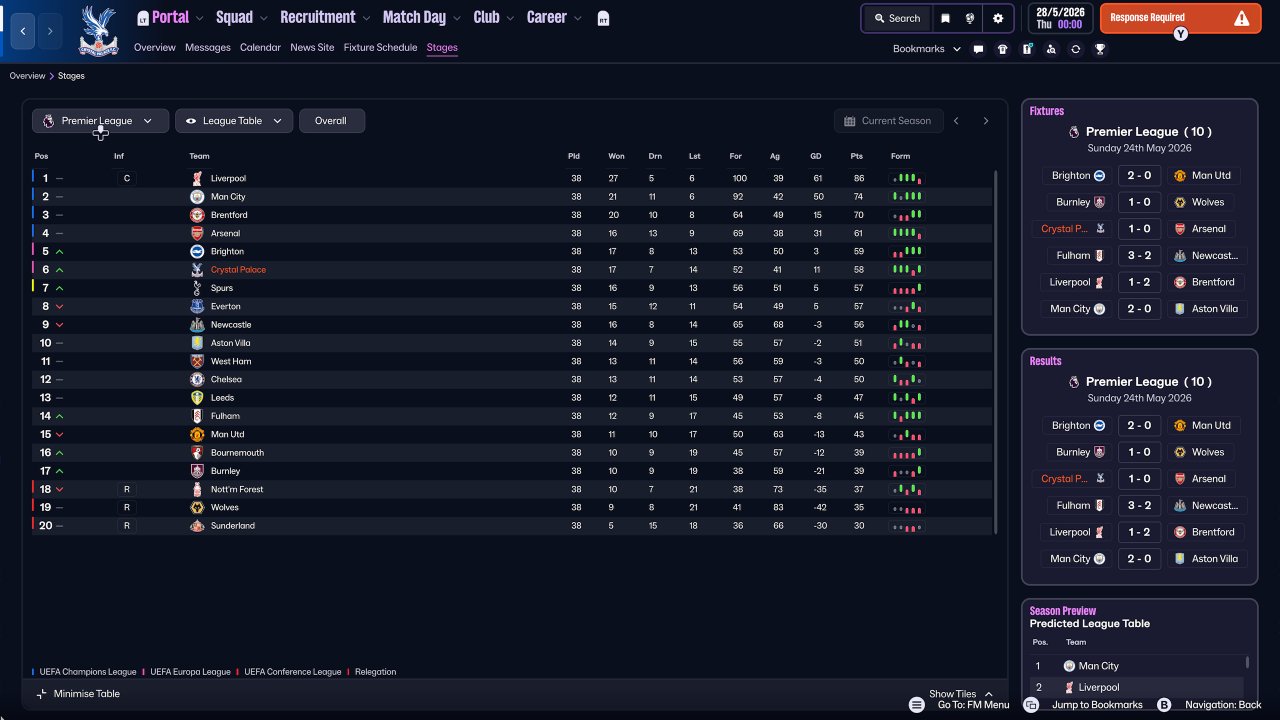The image size is (1280, 720).
Task: Switch to the Calendar tab
Action: [260, 48]
